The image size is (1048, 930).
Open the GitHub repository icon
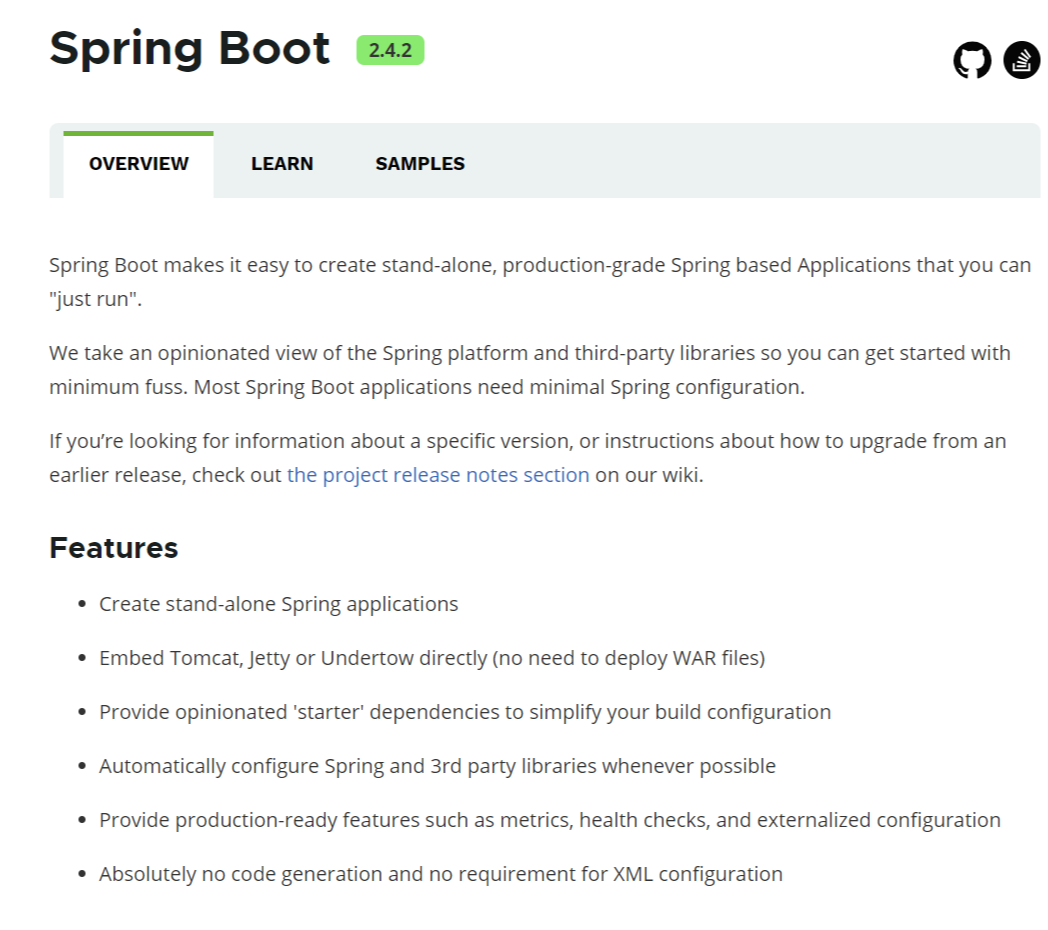click(x=972, y=60)
